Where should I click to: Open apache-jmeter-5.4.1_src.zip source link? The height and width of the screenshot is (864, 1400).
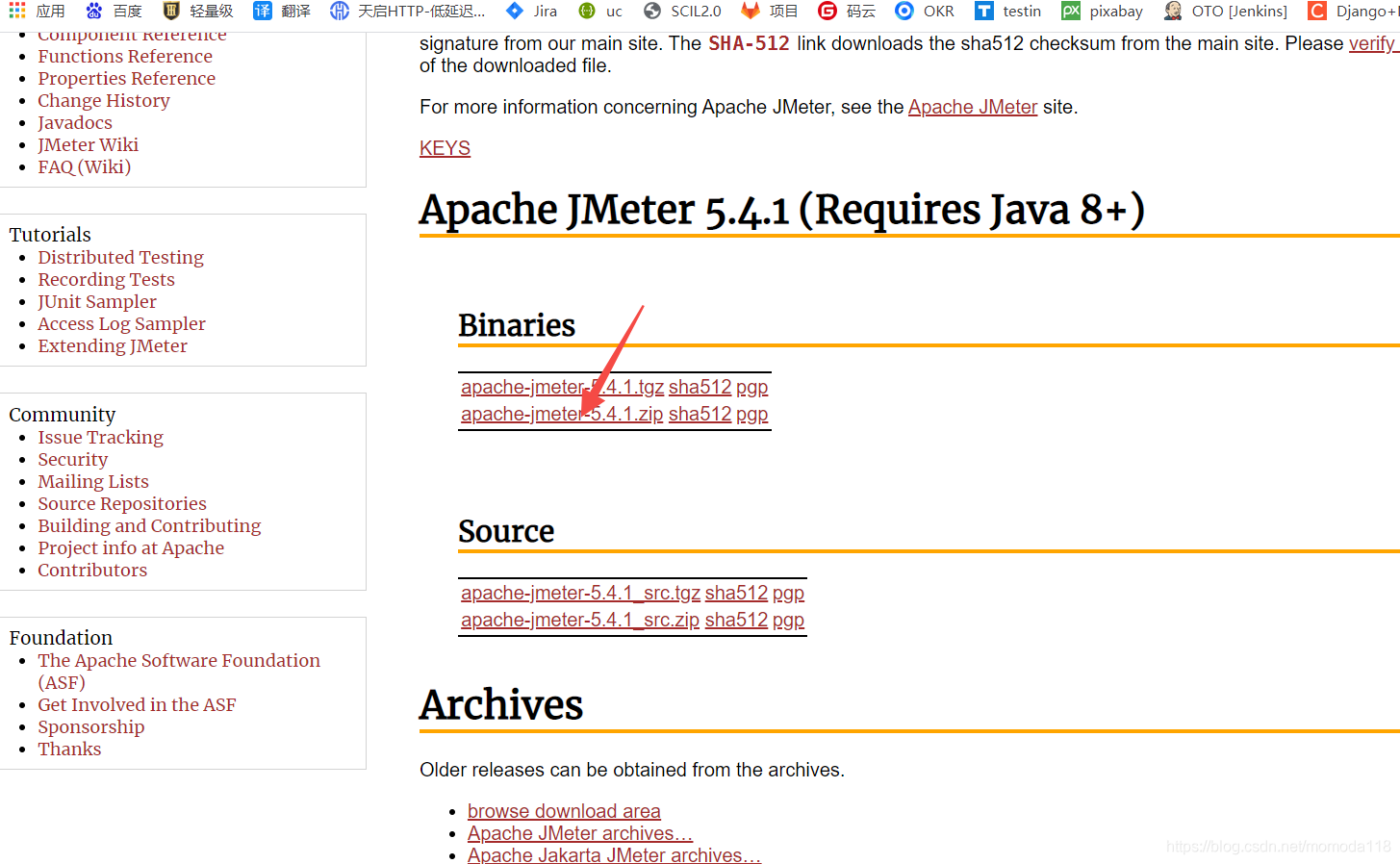(x=580, y=620)
